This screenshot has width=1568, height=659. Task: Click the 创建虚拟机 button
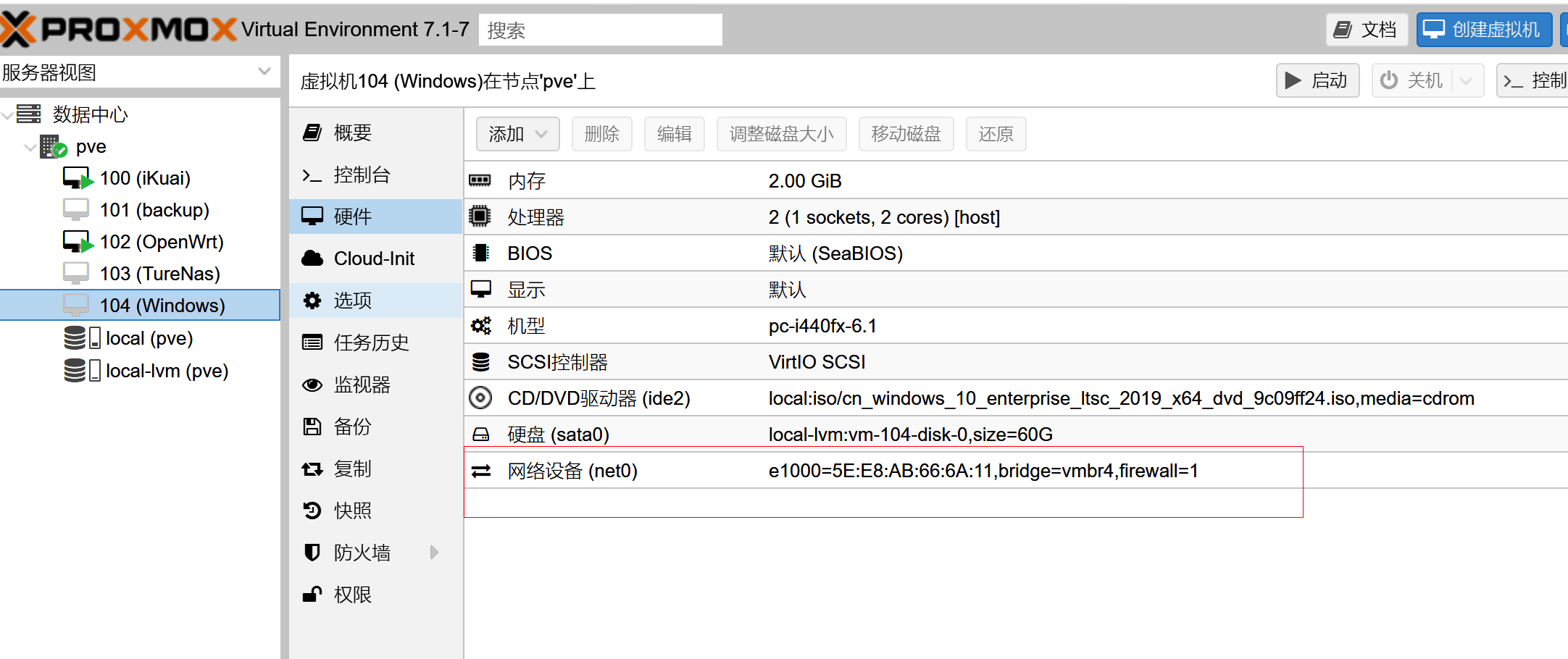pyautogui.click(x=1483, y=30)
